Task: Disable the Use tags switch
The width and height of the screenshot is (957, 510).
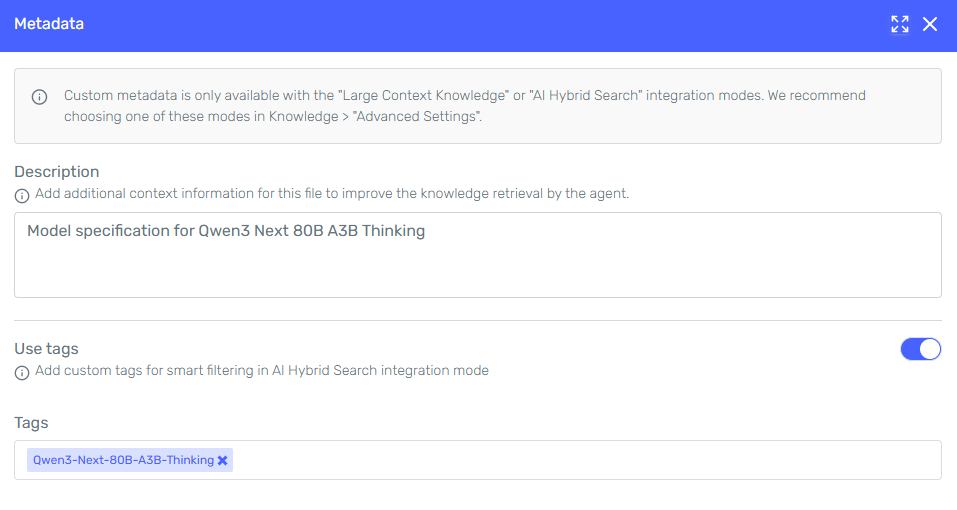Action: (920, 349)
